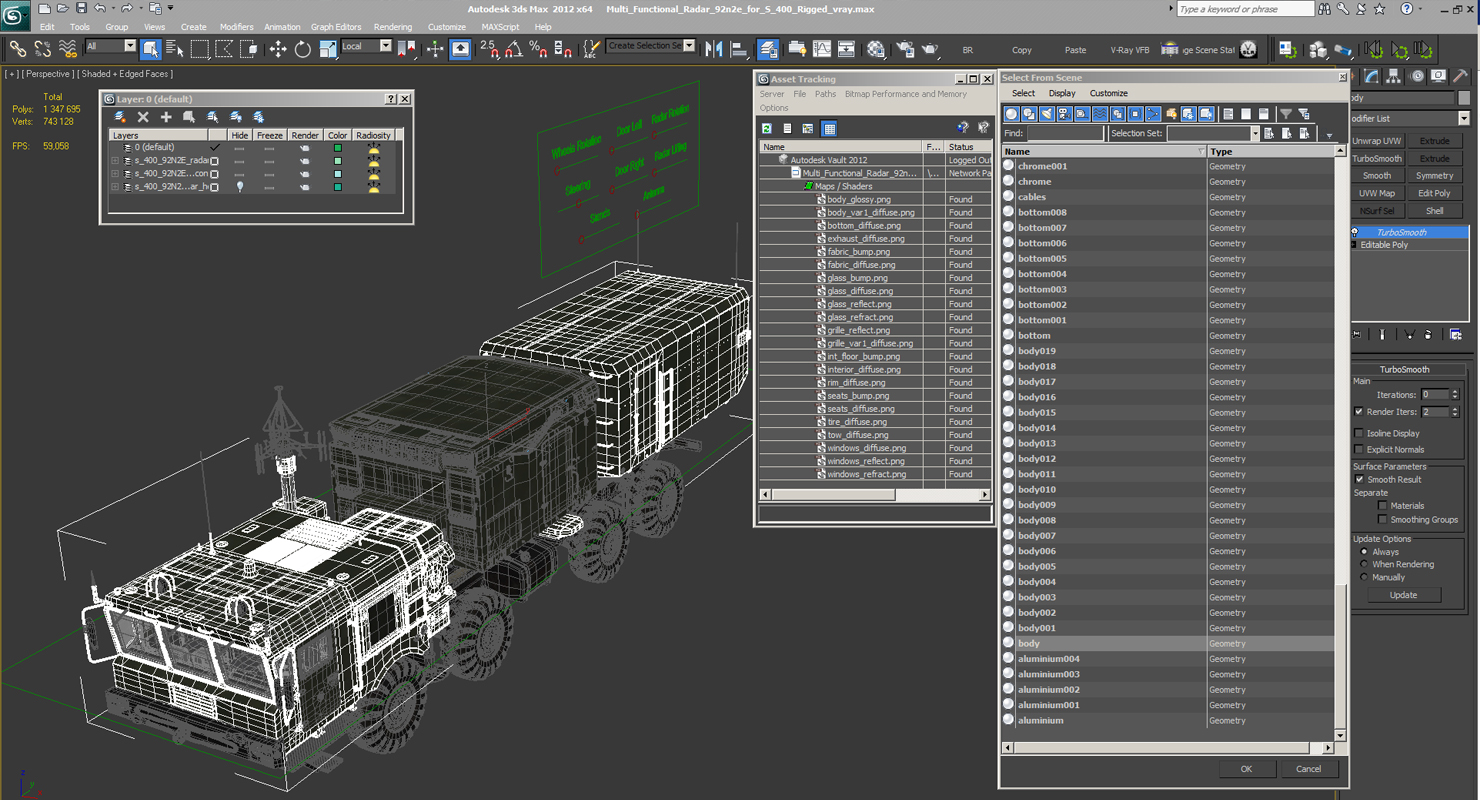Click the Unwrap UVW modifier button
Viewport: 1480px width, 800px height.
click(1377, 141)
